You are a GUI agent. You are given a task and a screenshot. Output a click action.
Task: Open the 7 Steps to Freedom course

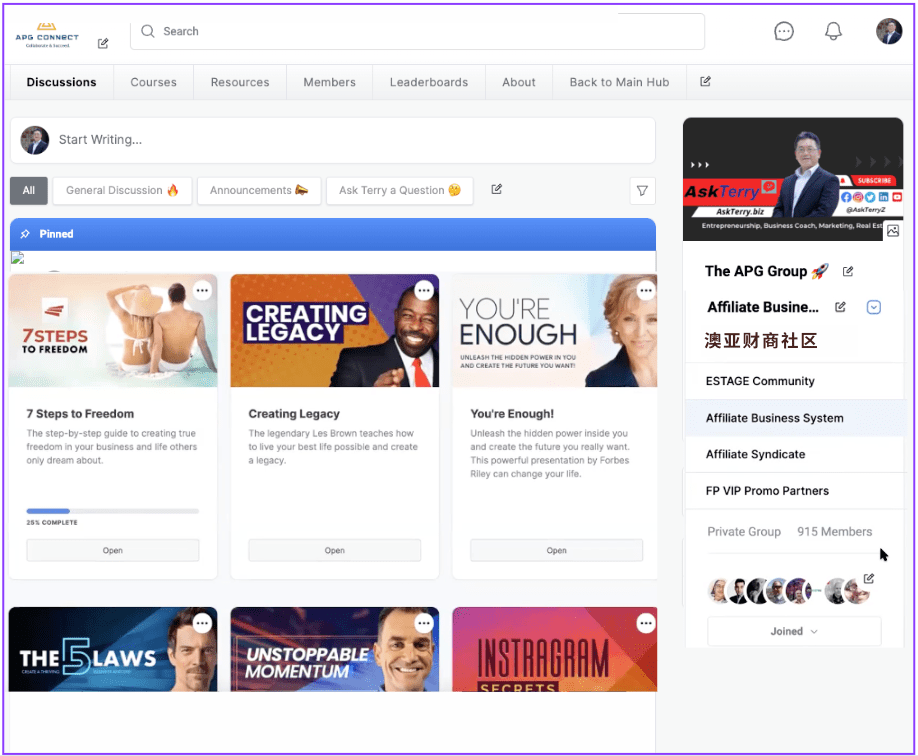point(112,550)
